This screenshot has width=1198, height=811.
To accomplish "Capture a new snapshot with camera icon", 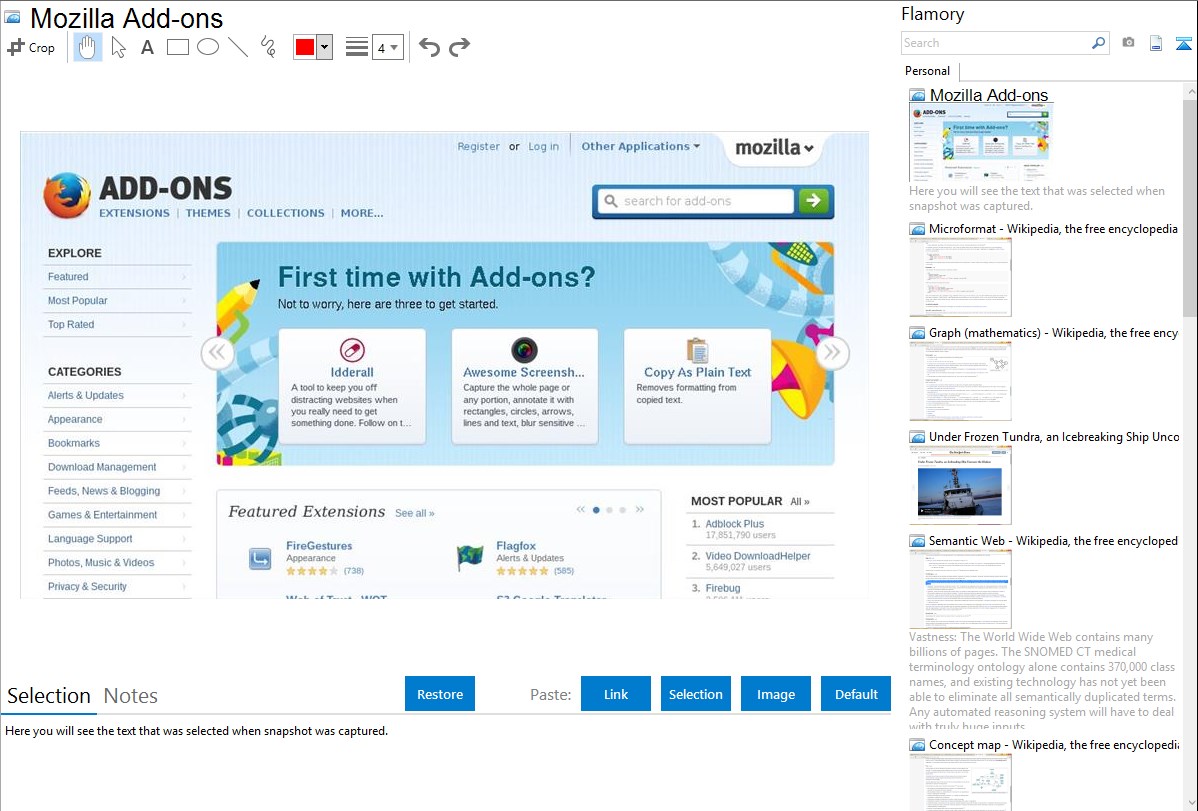I will [x=1128, y=43].
